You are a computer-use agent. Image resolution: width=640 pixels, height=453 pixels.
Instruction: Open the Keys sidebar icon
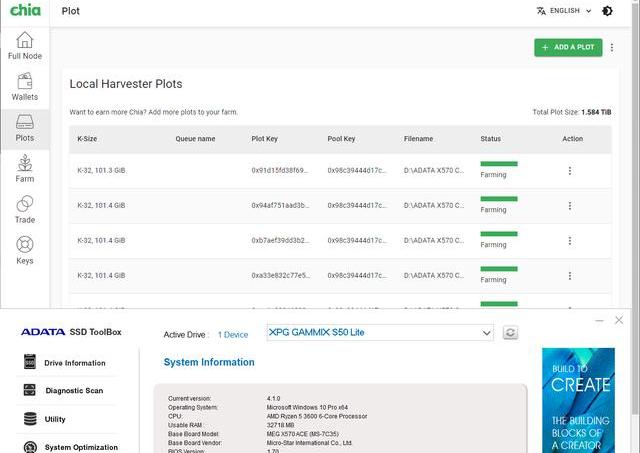24,251
